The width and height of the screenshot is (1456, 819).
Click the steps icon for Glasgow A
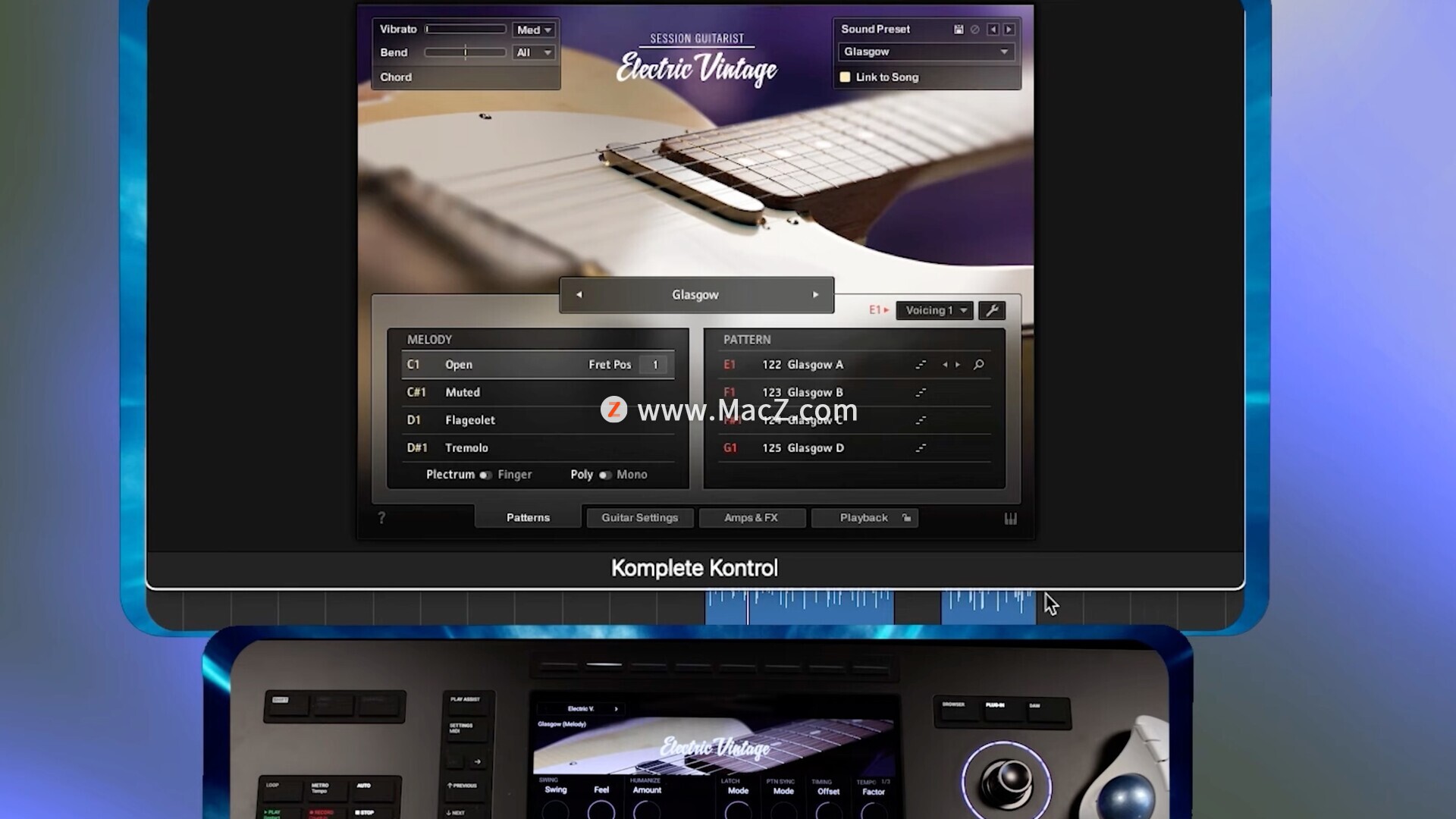(x=921, y=365)
